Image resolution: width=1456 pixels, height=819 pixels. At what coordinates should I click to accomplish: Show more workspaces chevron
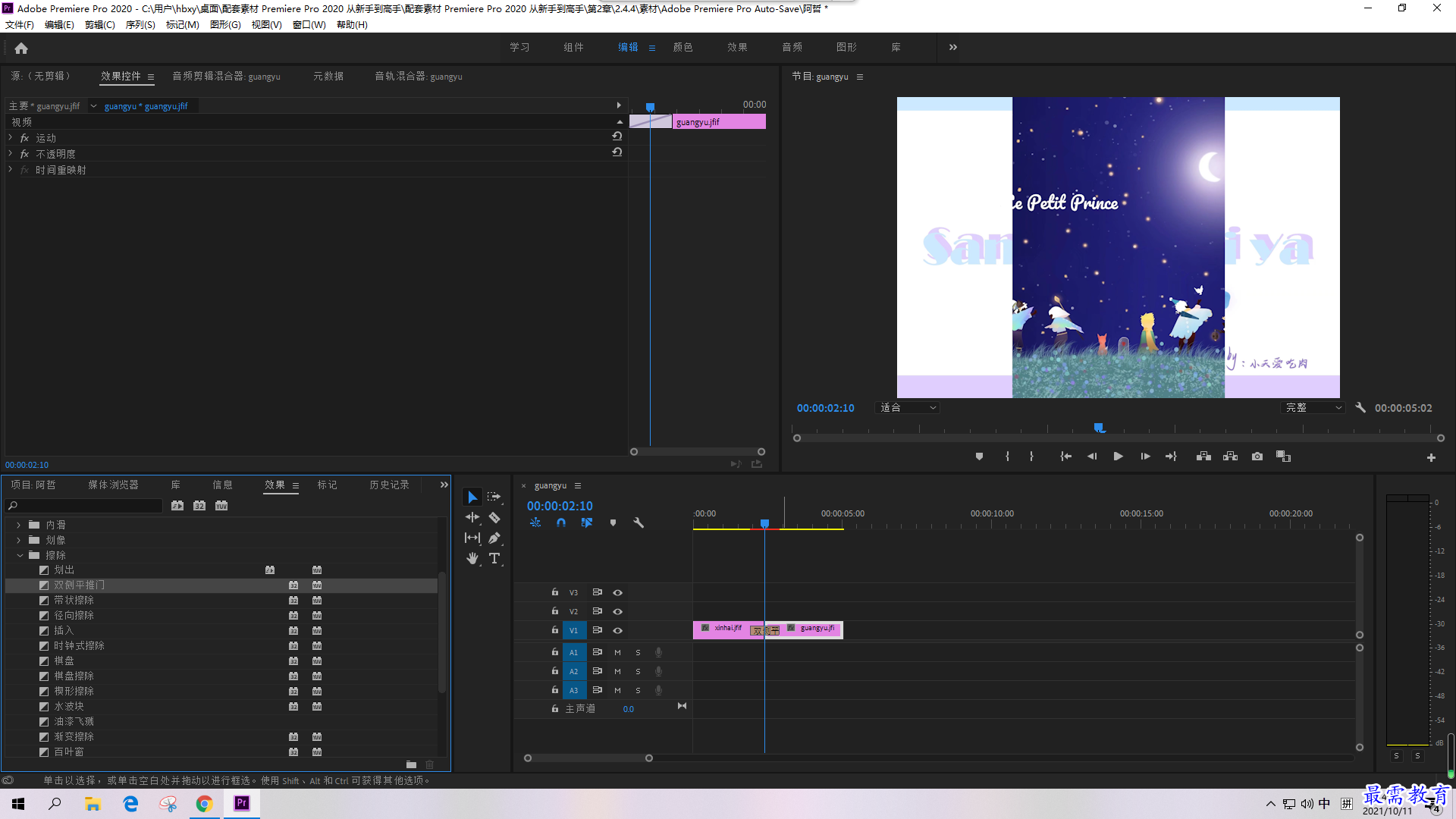point(953,47)
